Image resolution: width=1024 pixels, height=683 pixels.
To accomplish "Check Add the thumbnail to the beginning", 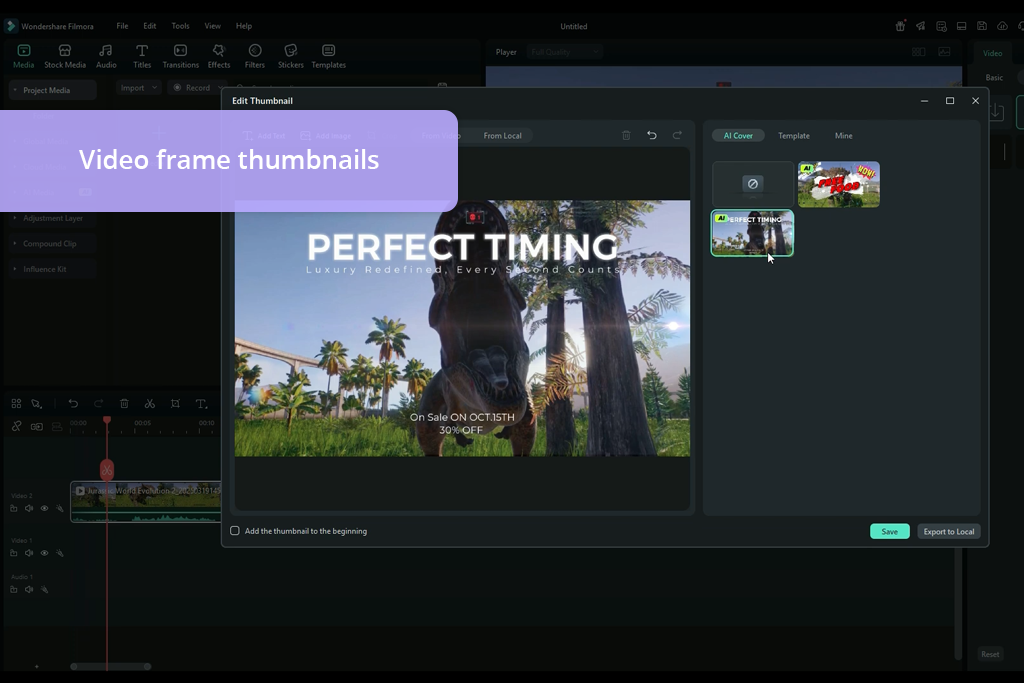I will (x=235, y=531).
